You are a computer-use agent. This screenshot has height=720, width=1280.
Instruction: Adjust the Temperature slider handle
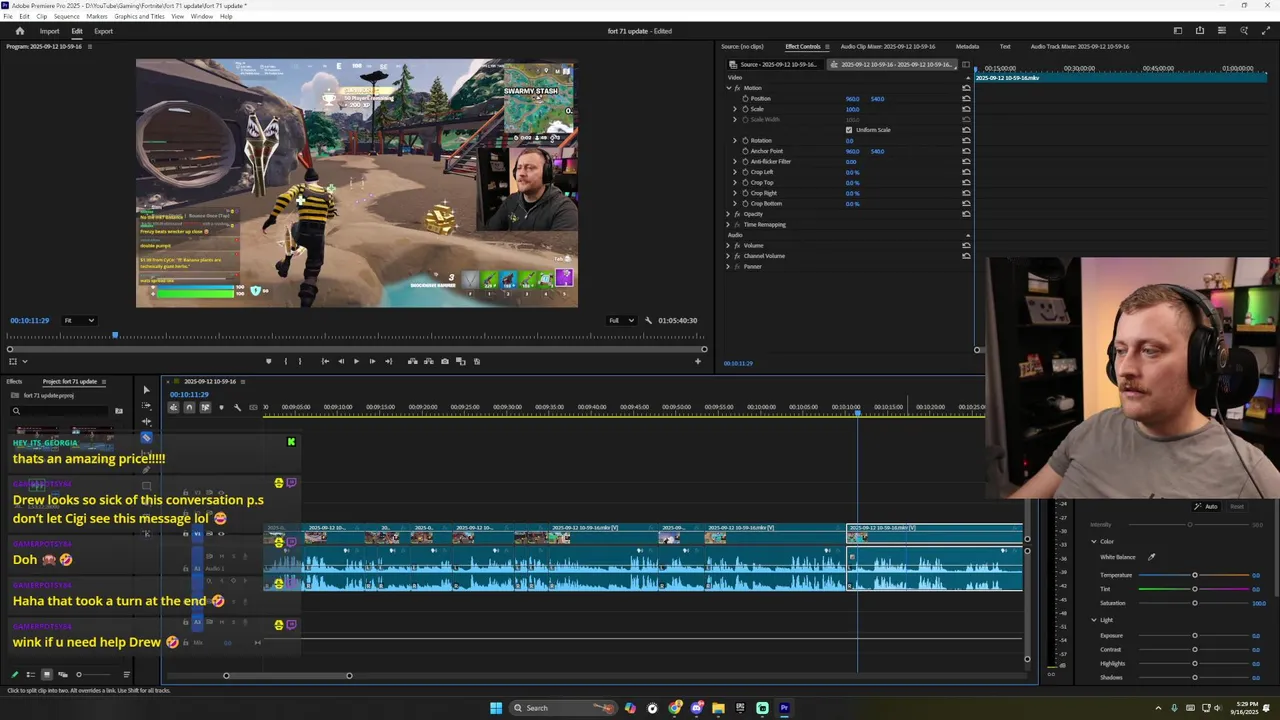click(1194, 575)
